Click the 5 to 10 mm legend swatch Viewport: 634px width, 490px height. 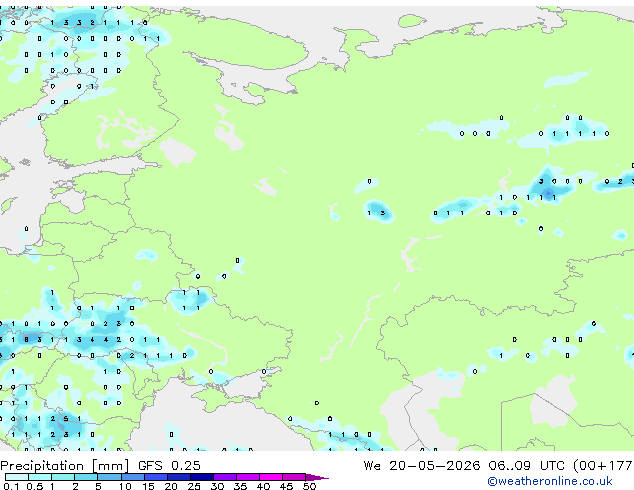click(109, 477)
